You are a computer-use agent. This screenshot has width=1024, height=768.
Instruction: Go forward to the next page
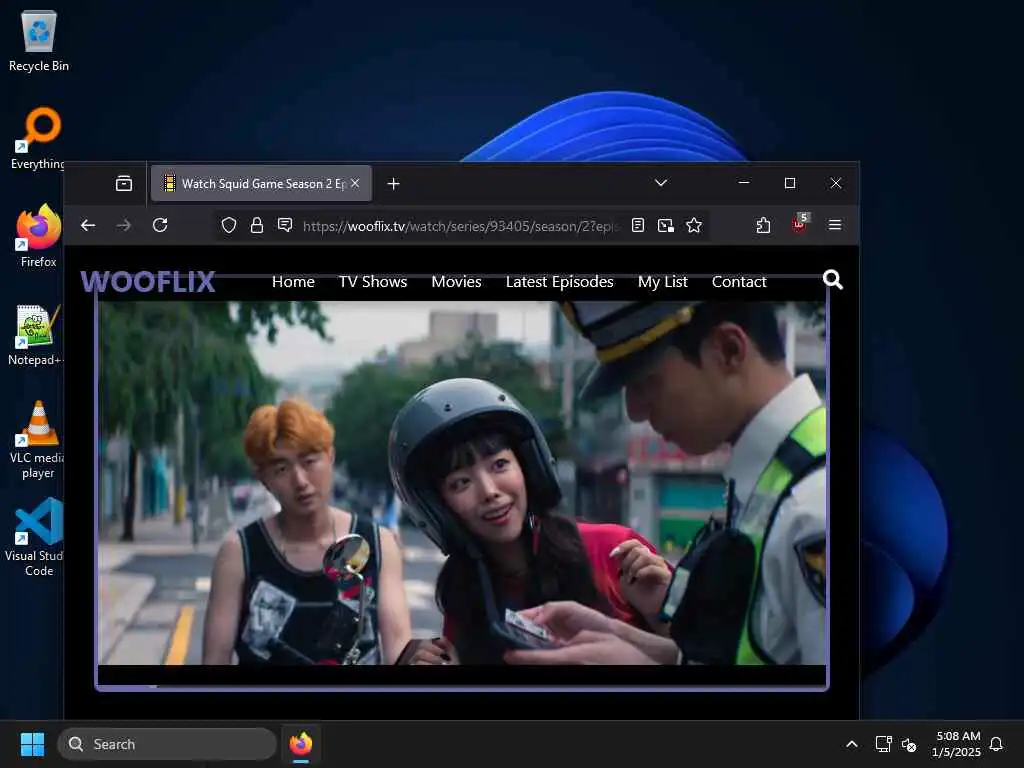(123, 225)
